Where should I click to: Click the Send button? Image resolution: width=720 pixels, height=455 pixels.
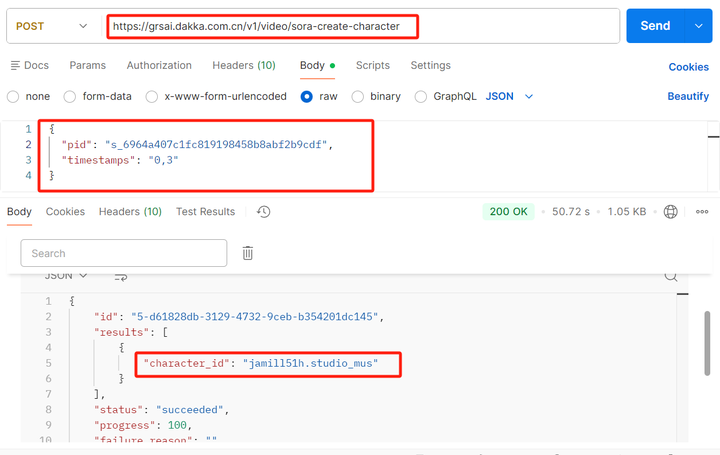tap(655, 26)
